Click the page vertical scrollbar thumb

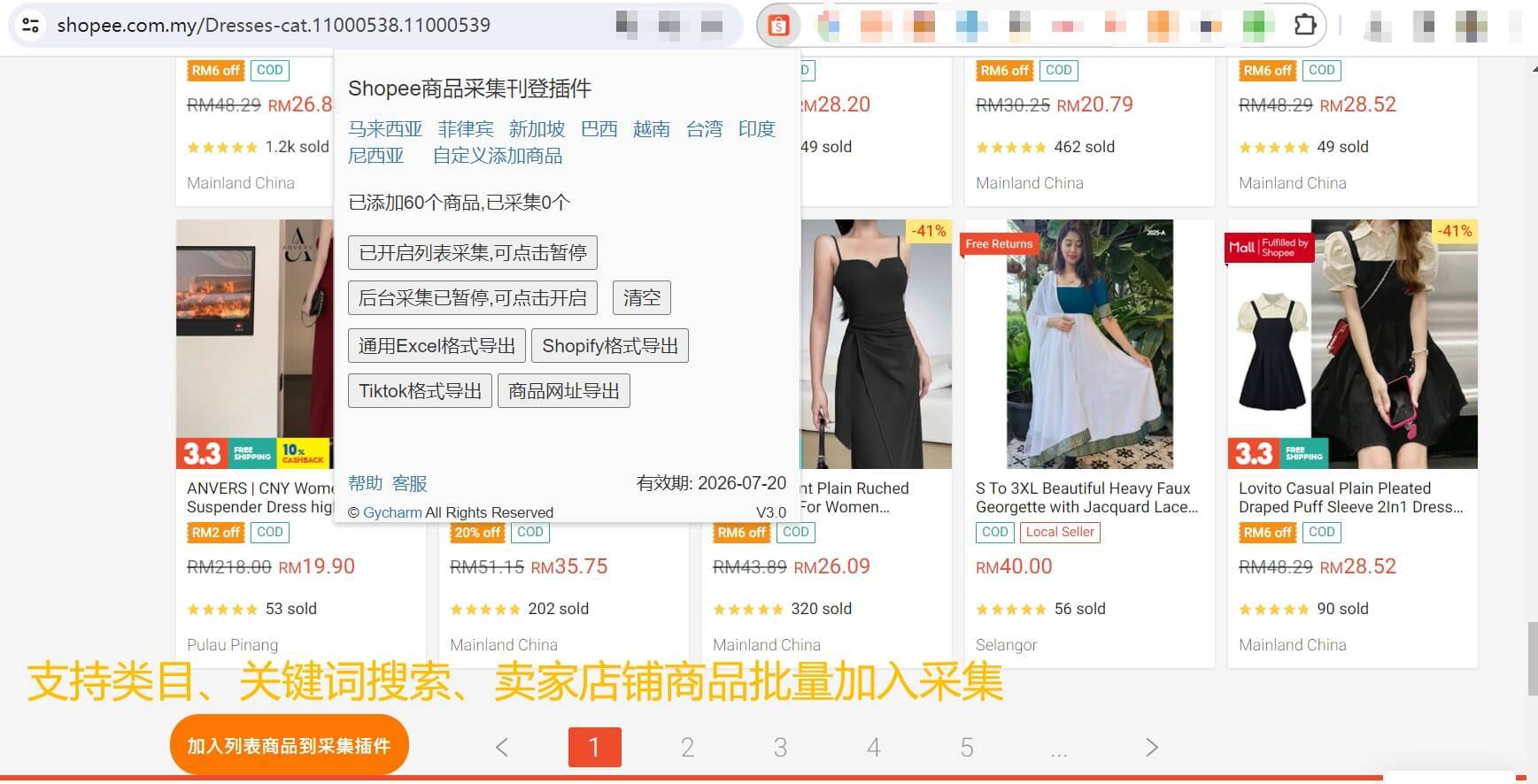tap(1533, 659)
